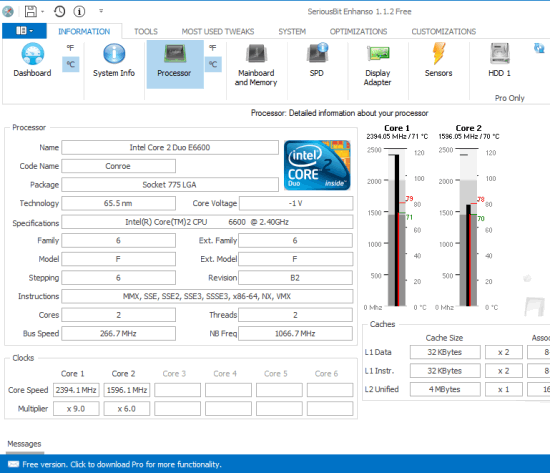This screenshot has height=473, width=550.
Task: Click the Threads value field
Action: pyautogui.click(x=295, y=315)
